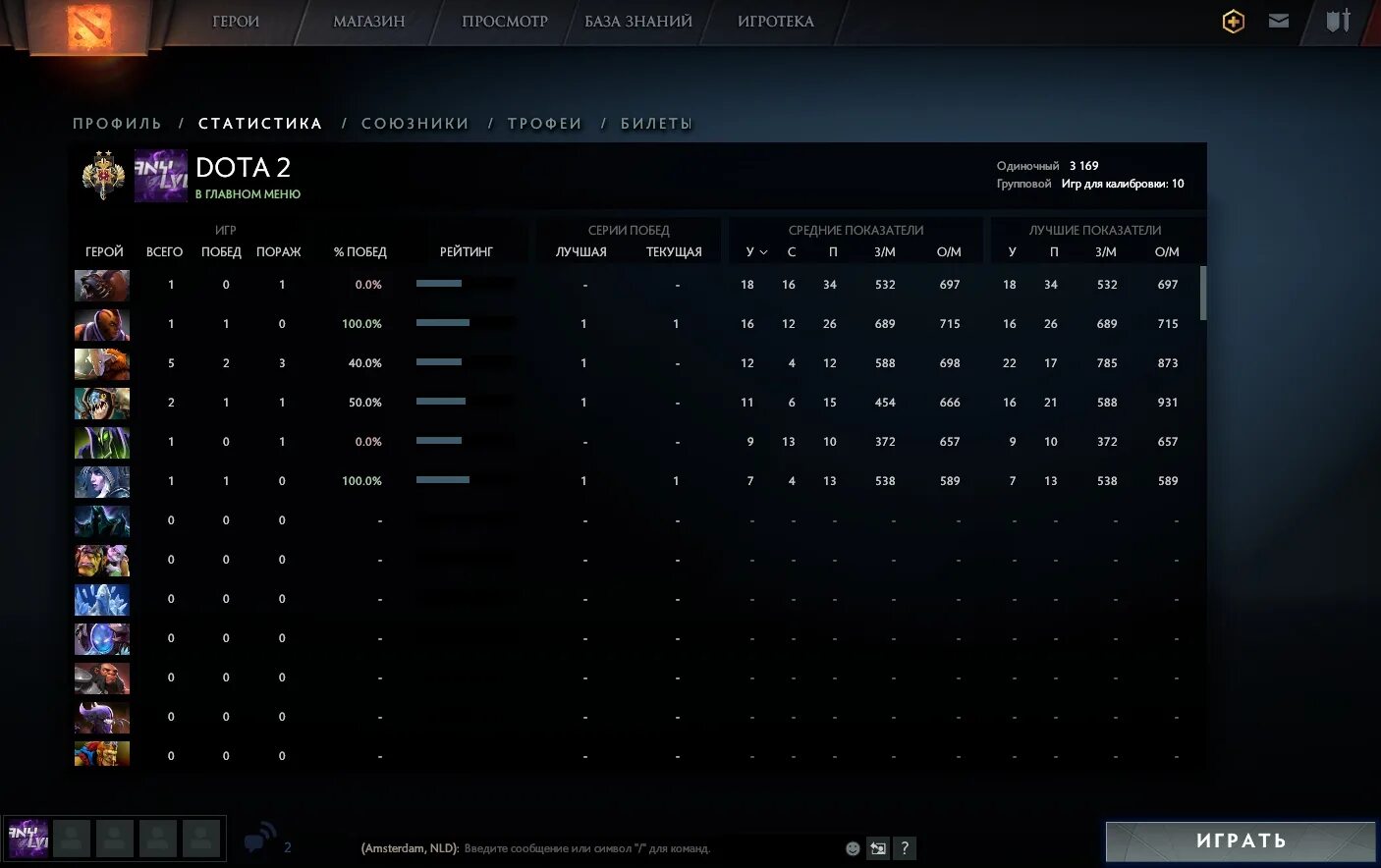Image resolution: width=1381 pixels, height=868 pixels.
Task: Select hero portrait with 50.0% win rate
Action: tap(102, 404)
